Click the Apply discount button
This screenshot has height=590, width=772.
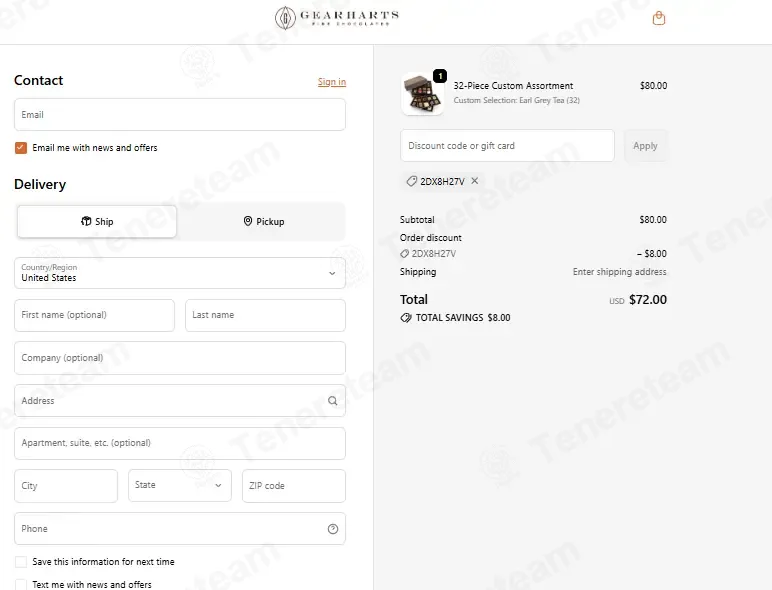pos(645,146)
